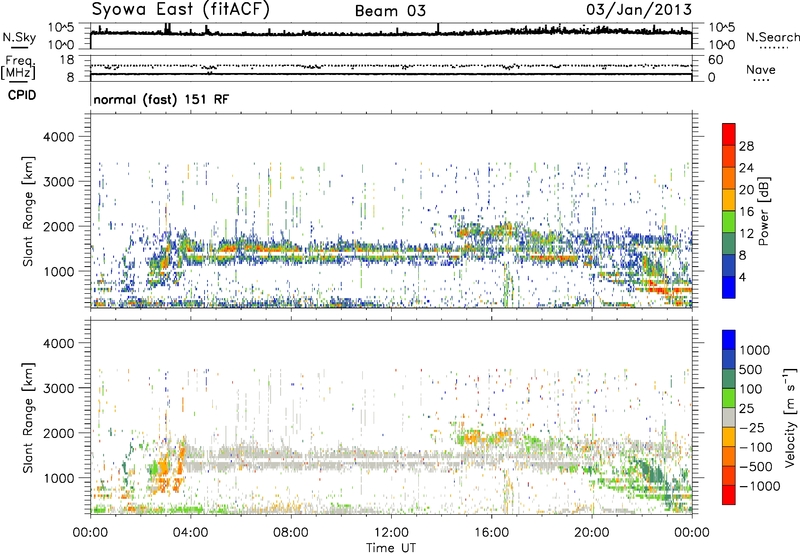Select the "N.Sky" axis label

pyautogui.click(x=19, y=37)
